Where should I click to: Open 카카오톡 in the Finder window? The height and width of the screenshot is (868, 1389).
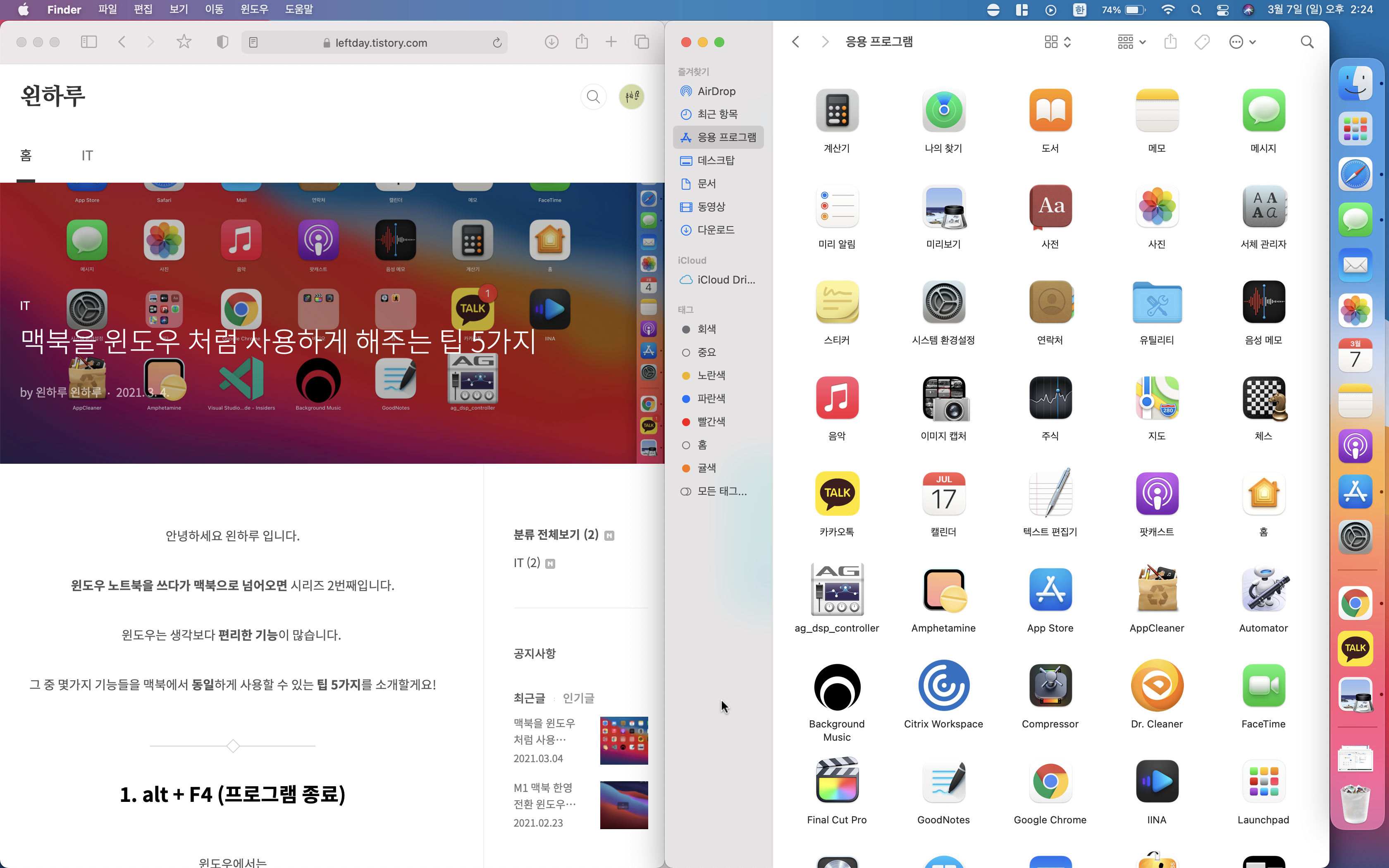click(x=837, y=494)
